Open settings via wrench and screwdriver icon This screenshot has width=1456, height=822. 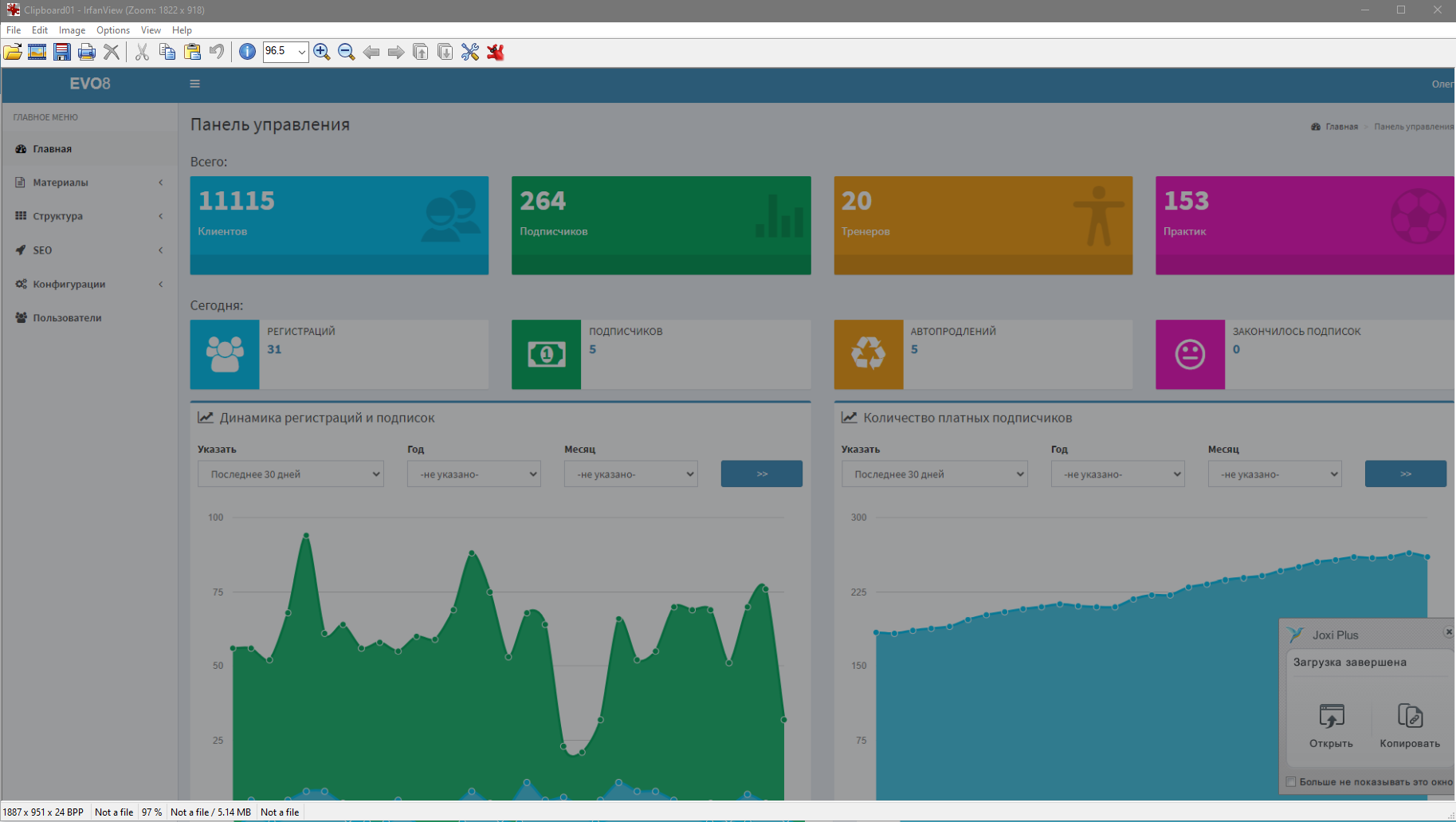pos(470,52)
